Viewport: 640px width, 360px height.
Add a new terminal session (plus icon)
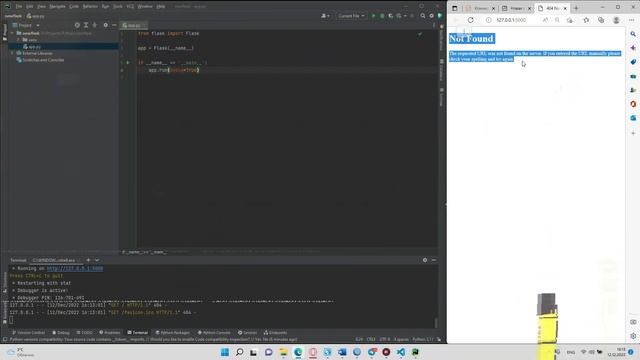[x=88, y=260]
